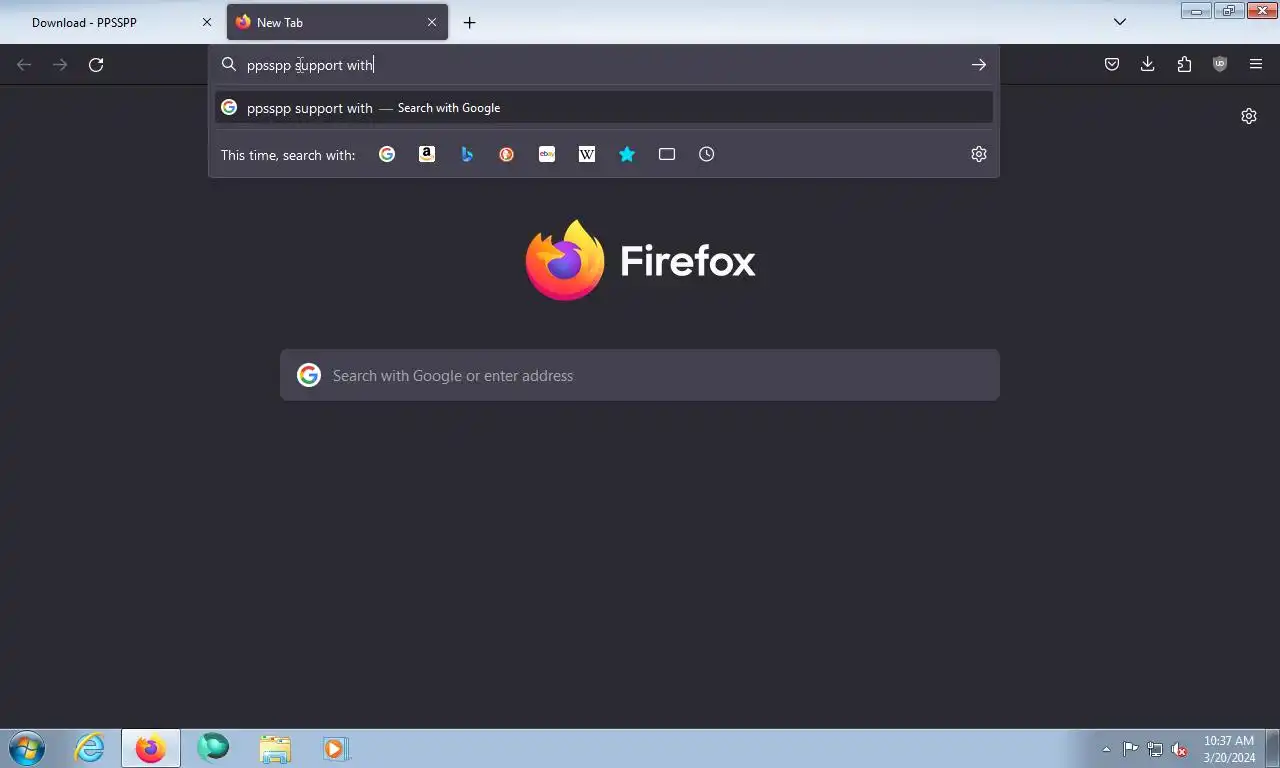1280x768 pixels.
Task: Search this time with Google
Action: [x=387, y=154]
